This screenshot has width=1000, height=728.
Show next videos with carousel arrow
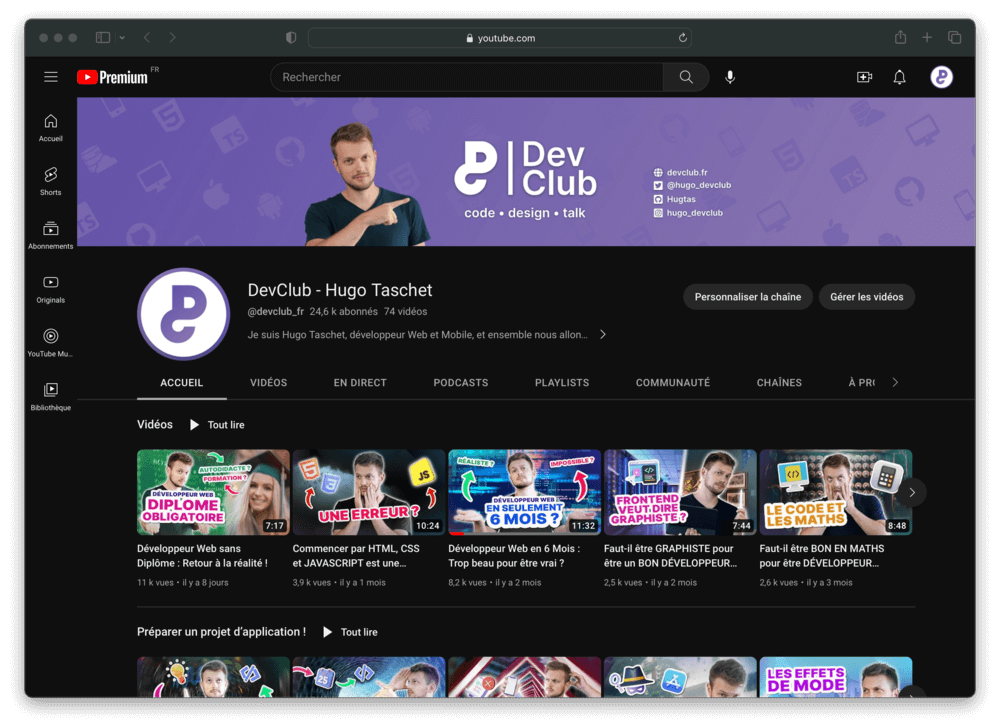[911, 492]
